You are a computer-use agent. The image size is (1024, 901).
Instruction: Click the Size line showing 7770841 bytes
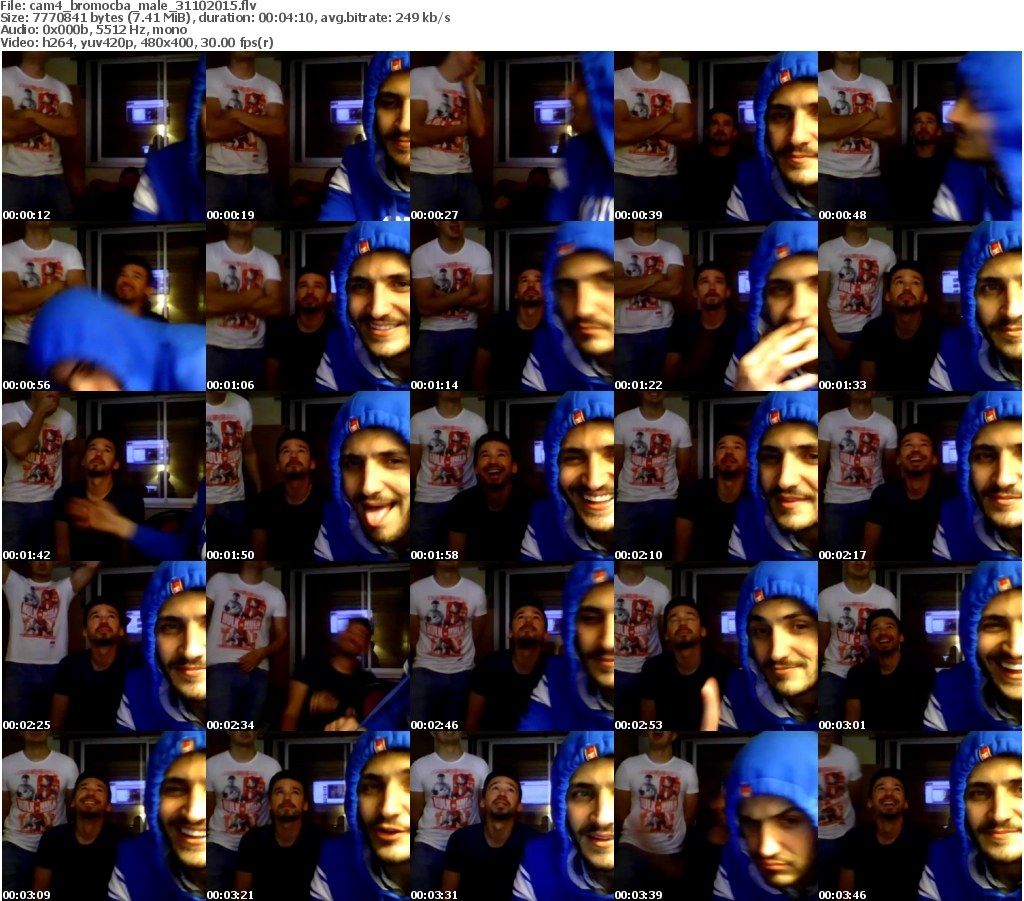tap(225, 18)
